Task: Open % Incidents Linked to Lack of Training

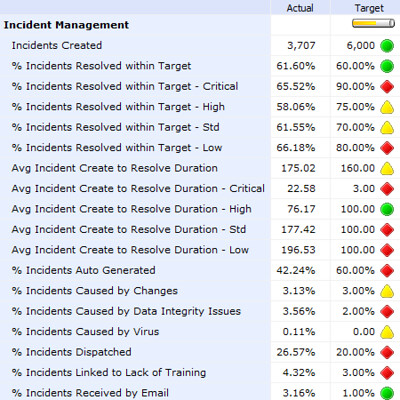Action: [109, 373]
